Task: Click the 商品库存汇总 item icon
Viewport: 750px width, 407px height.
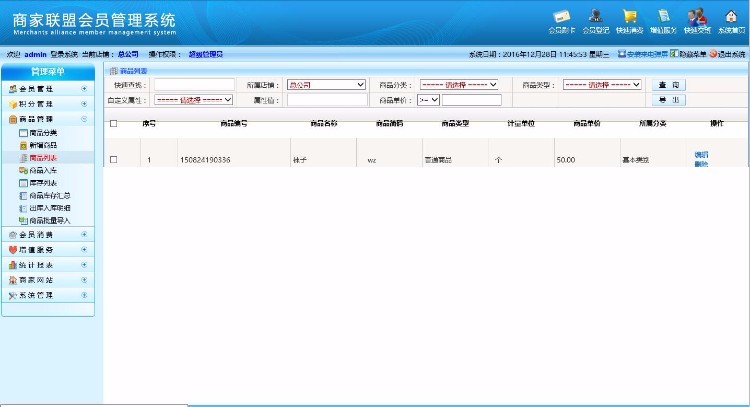Action: [x=23, y=196]
